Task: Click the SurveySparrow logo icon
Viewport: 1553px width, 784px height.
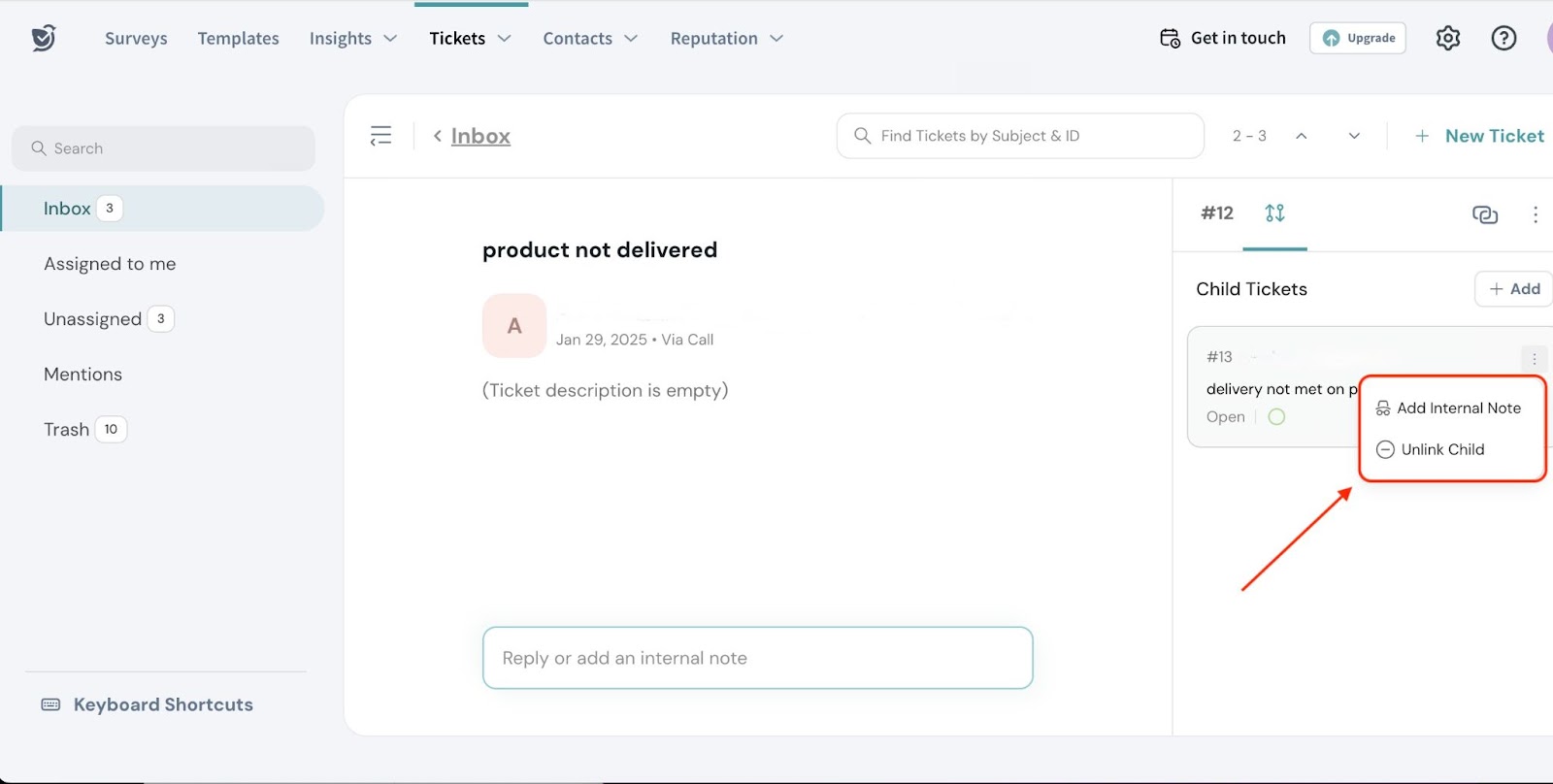Action: (44, 38)
